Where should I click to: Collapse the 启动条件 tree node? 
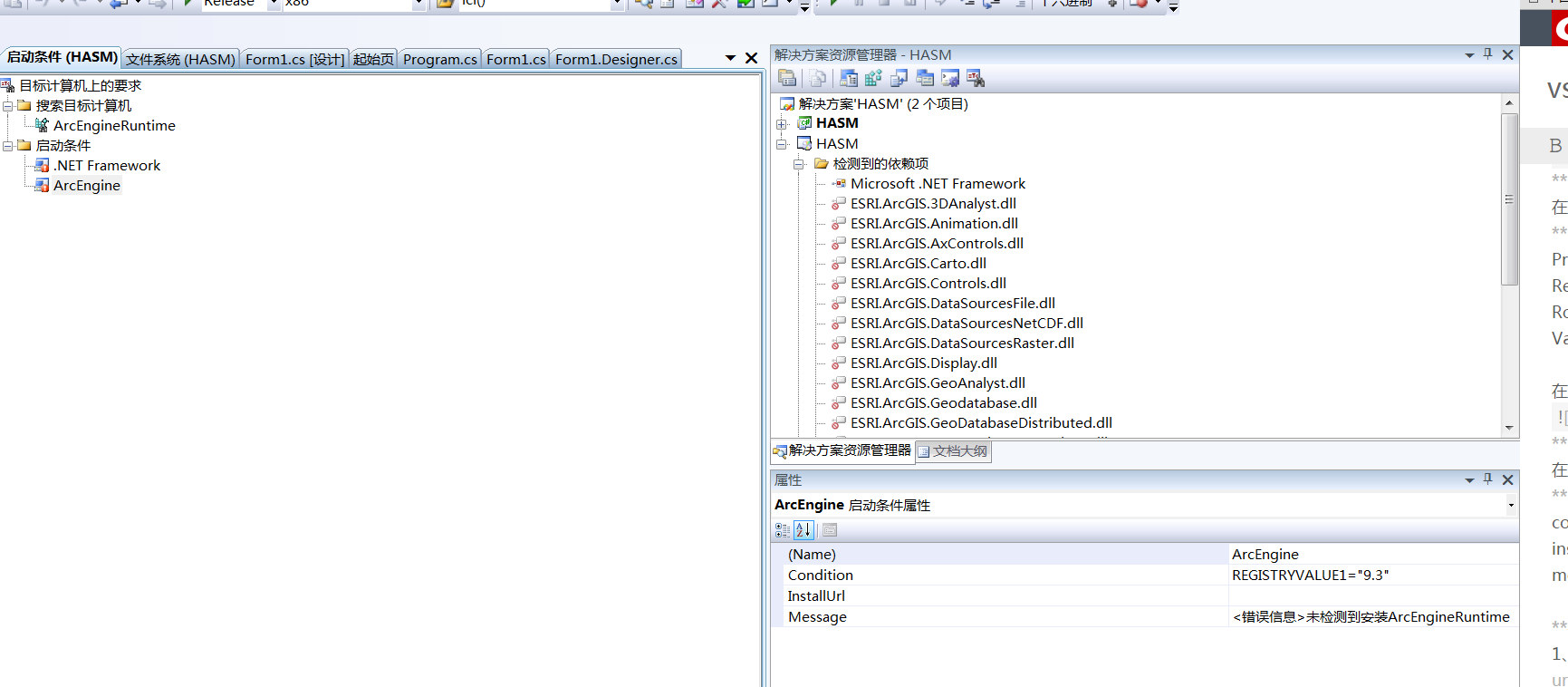[x=8, y=146]
